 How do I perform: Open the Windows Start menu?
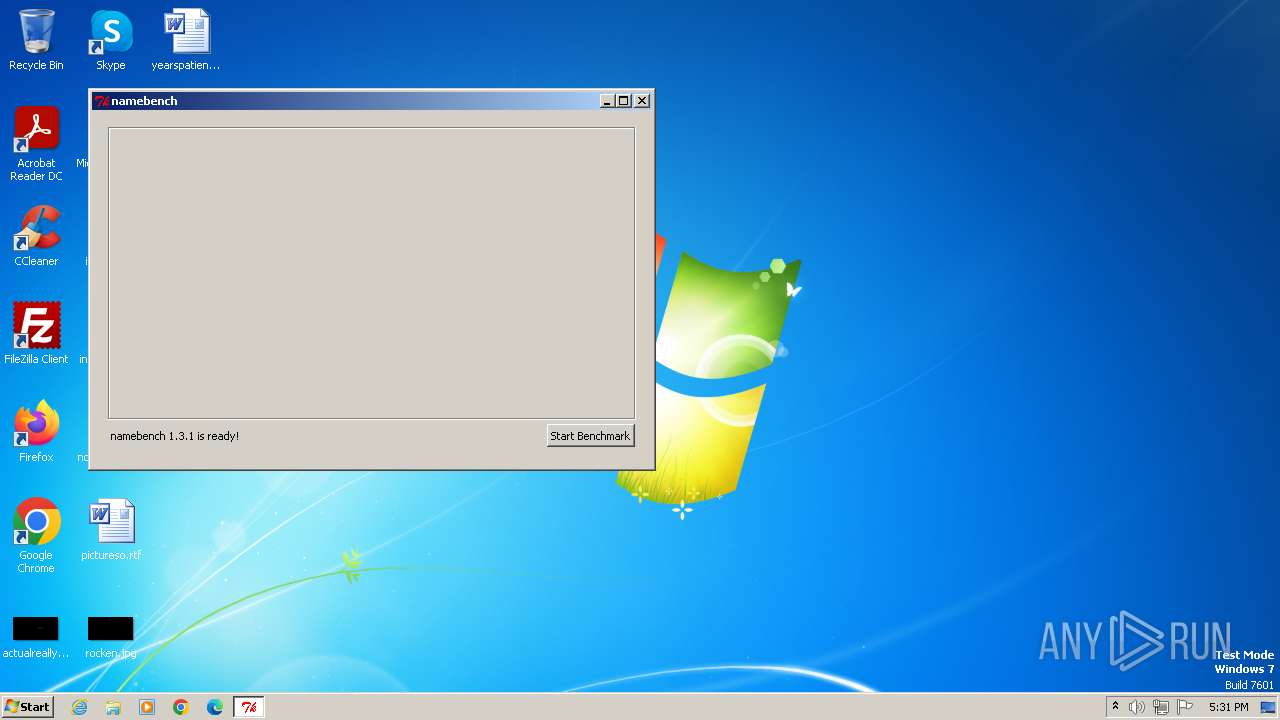[27, 706]
